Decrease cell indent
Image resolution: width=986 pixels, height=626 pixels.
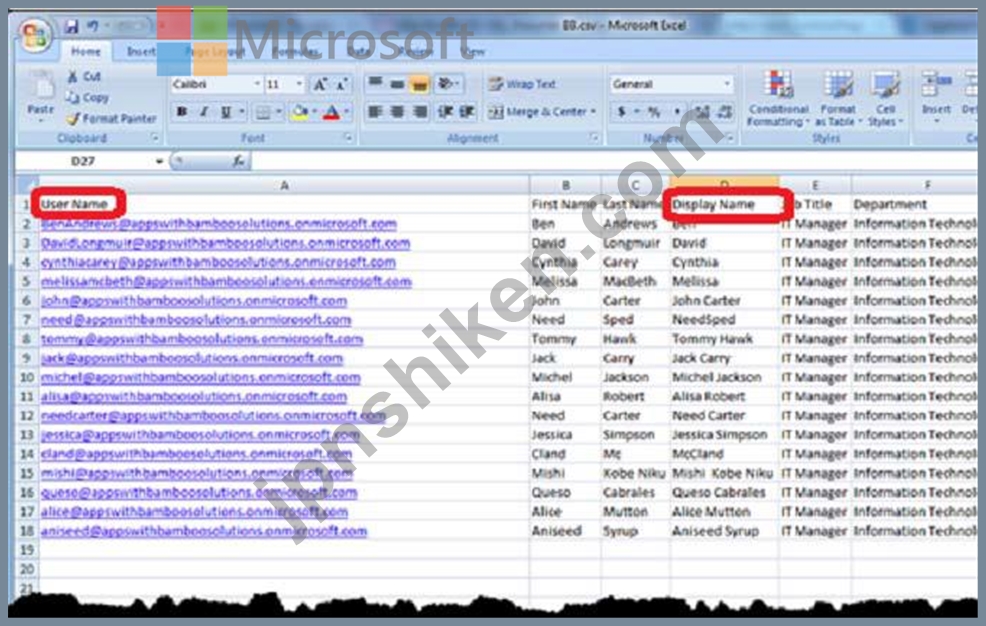point(446,112)
